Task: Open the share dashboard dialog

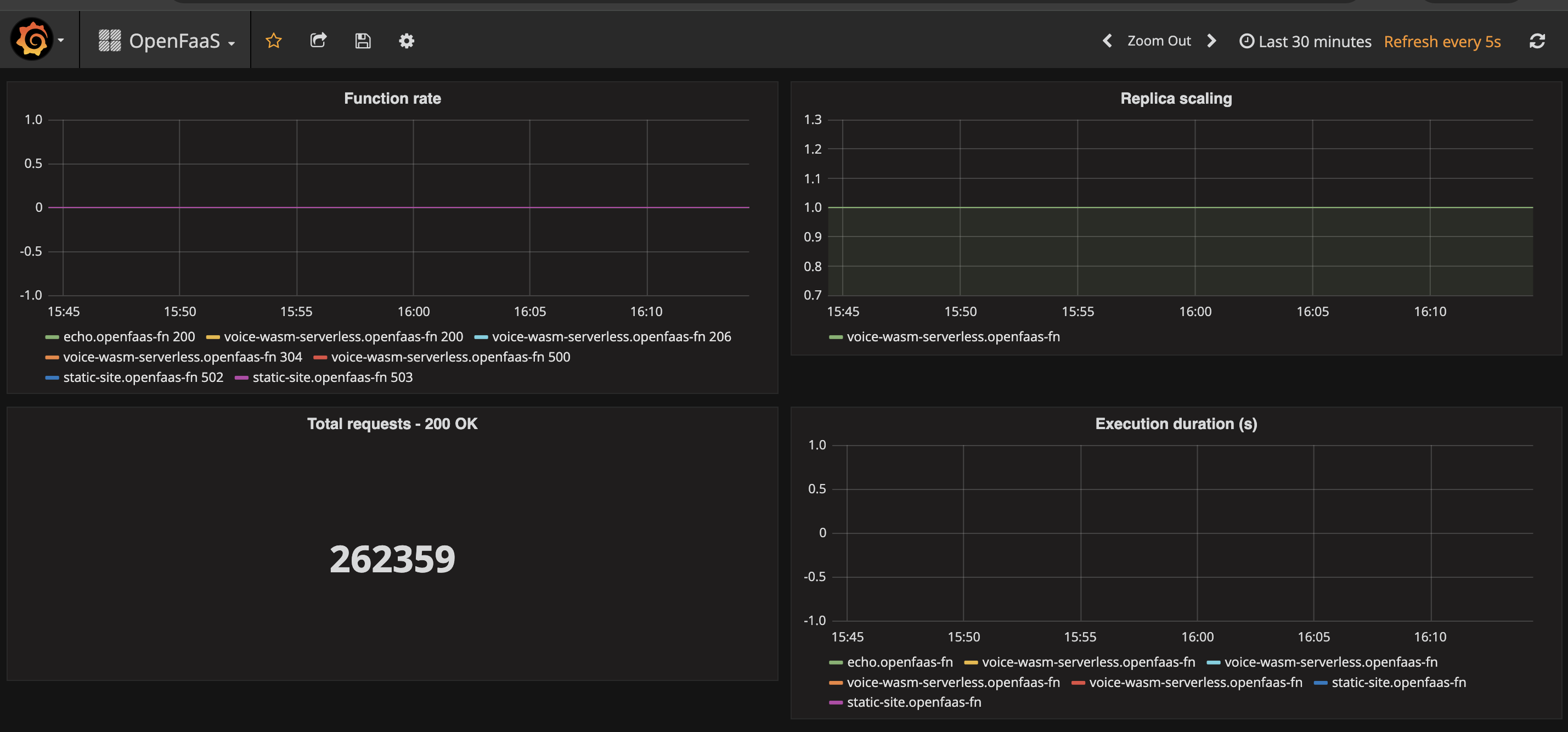Action: [x=318, y=41]
